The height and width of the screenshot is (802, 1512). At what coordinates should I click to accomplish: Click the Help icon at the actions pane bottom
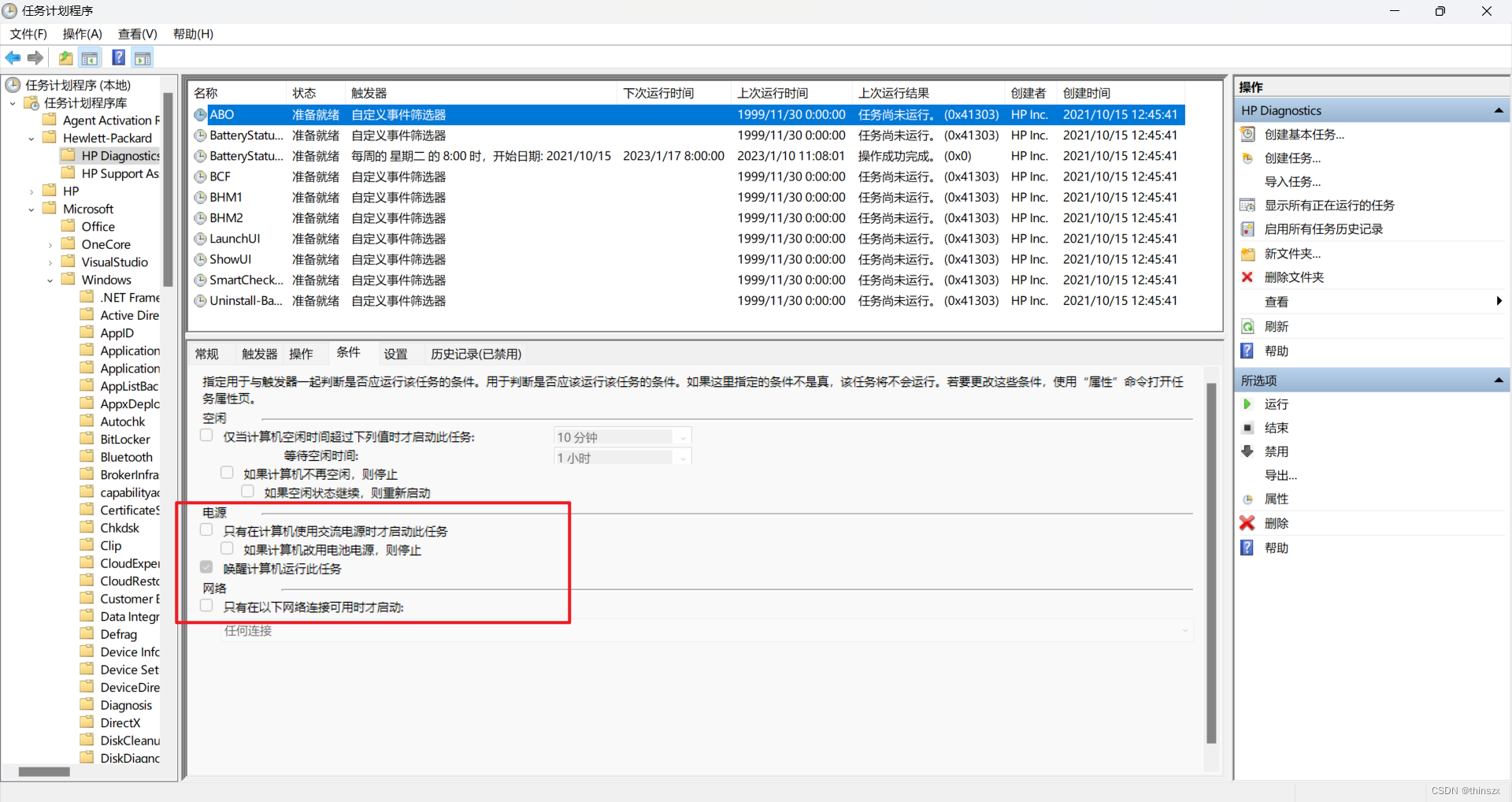tap(1247, 548)
